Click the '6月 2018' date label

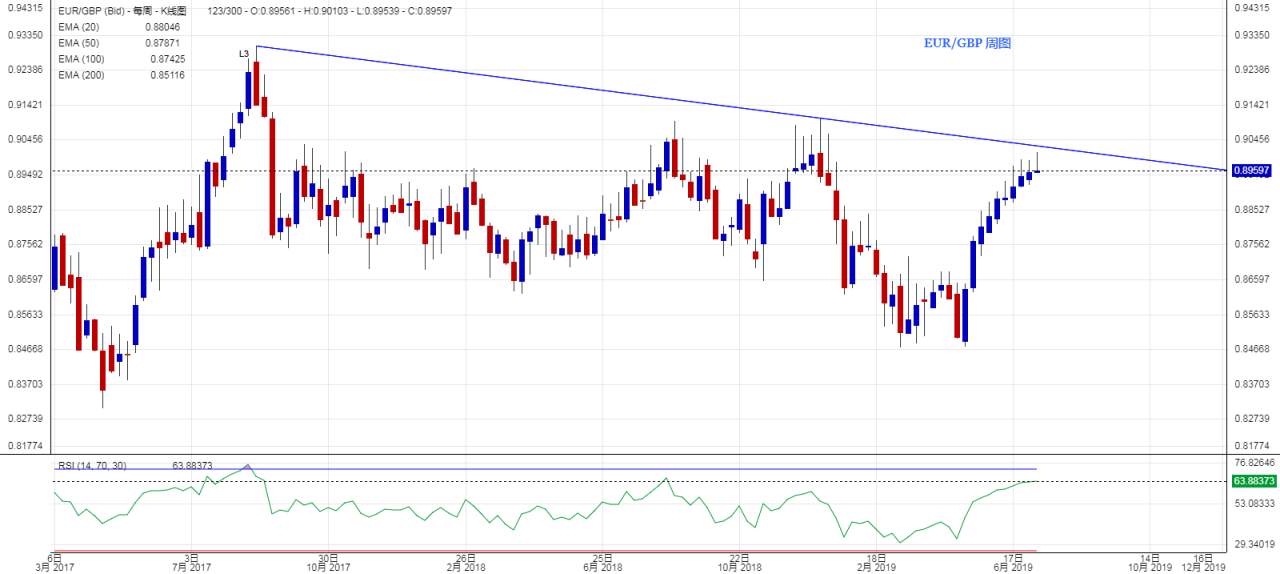pos(601,566)
